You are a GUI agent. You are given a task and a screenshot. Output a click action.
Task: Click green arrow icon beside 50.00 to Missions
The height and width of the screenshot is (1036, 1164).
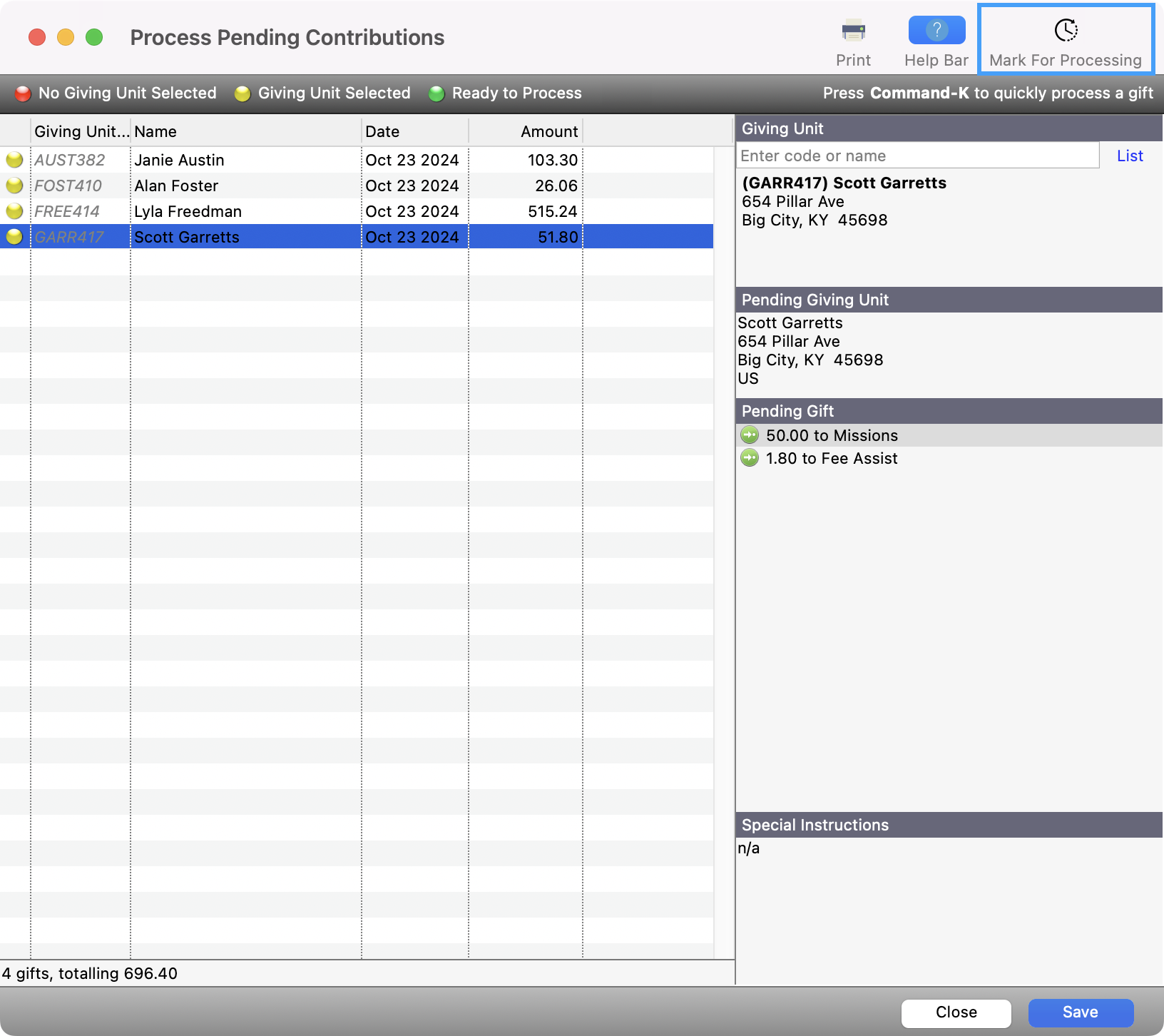click(750, 435)
